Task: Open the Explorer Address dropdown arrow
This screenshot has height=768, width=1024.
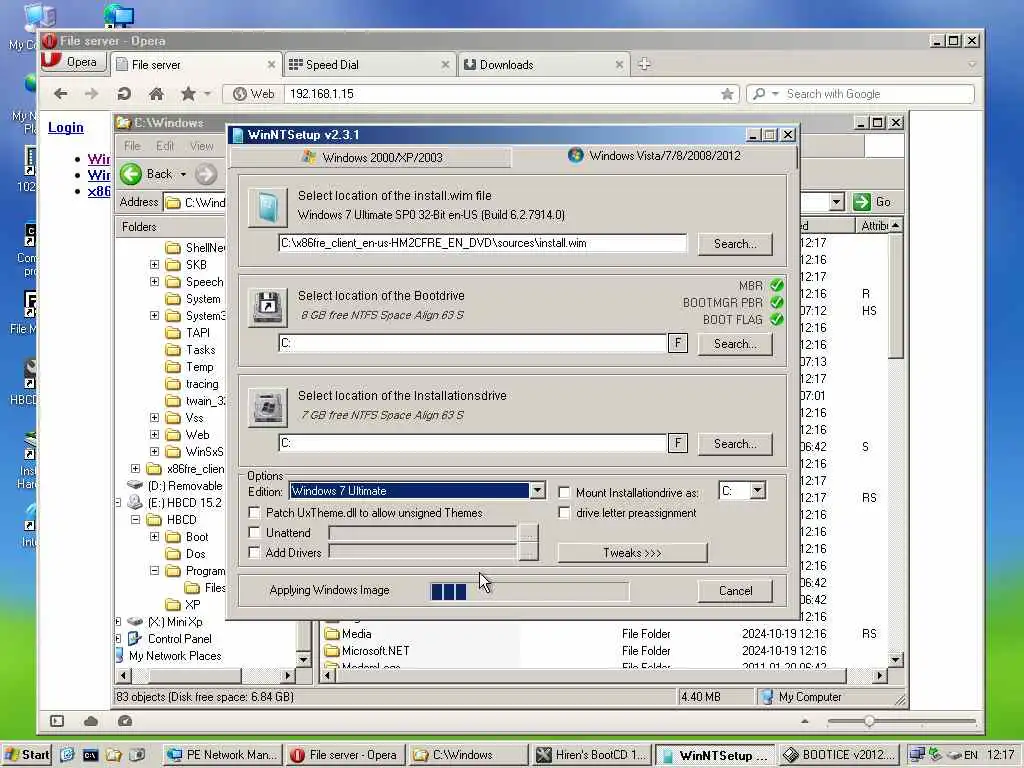Action: click(837, 202)
